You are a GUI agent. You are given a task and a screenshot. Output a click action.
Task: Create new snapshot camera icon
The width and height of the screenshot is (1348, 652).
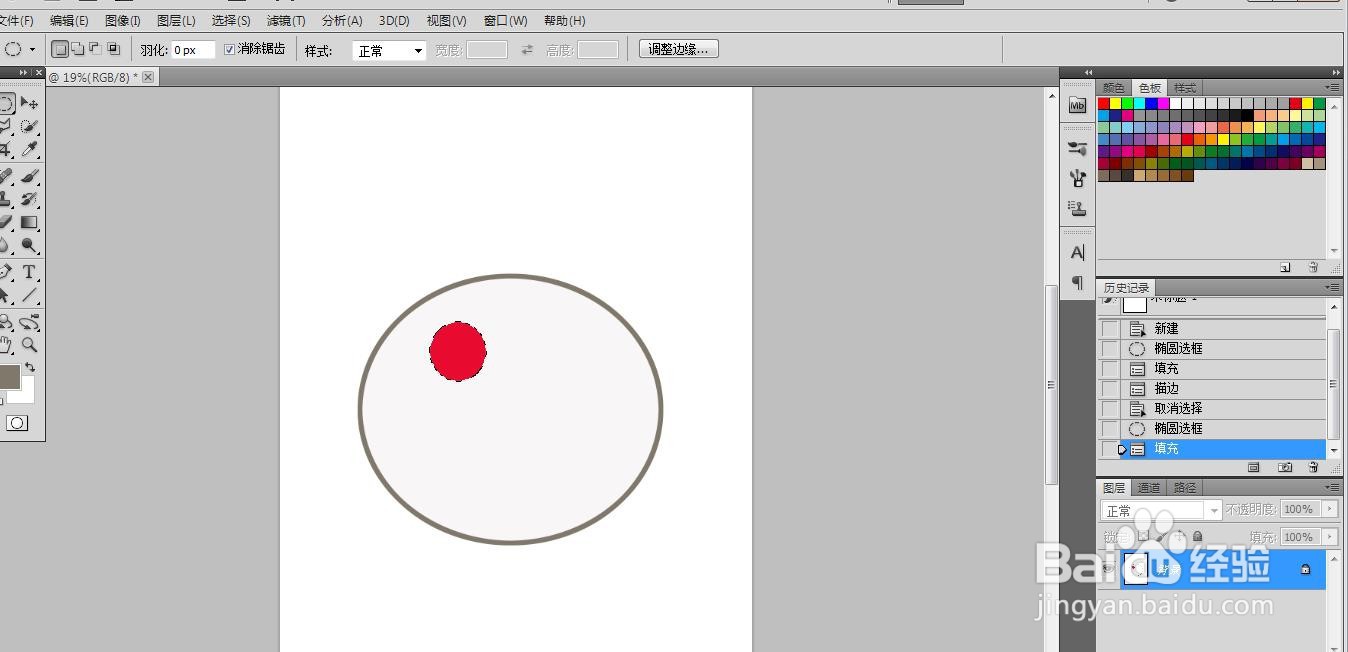coord(1285,467)
